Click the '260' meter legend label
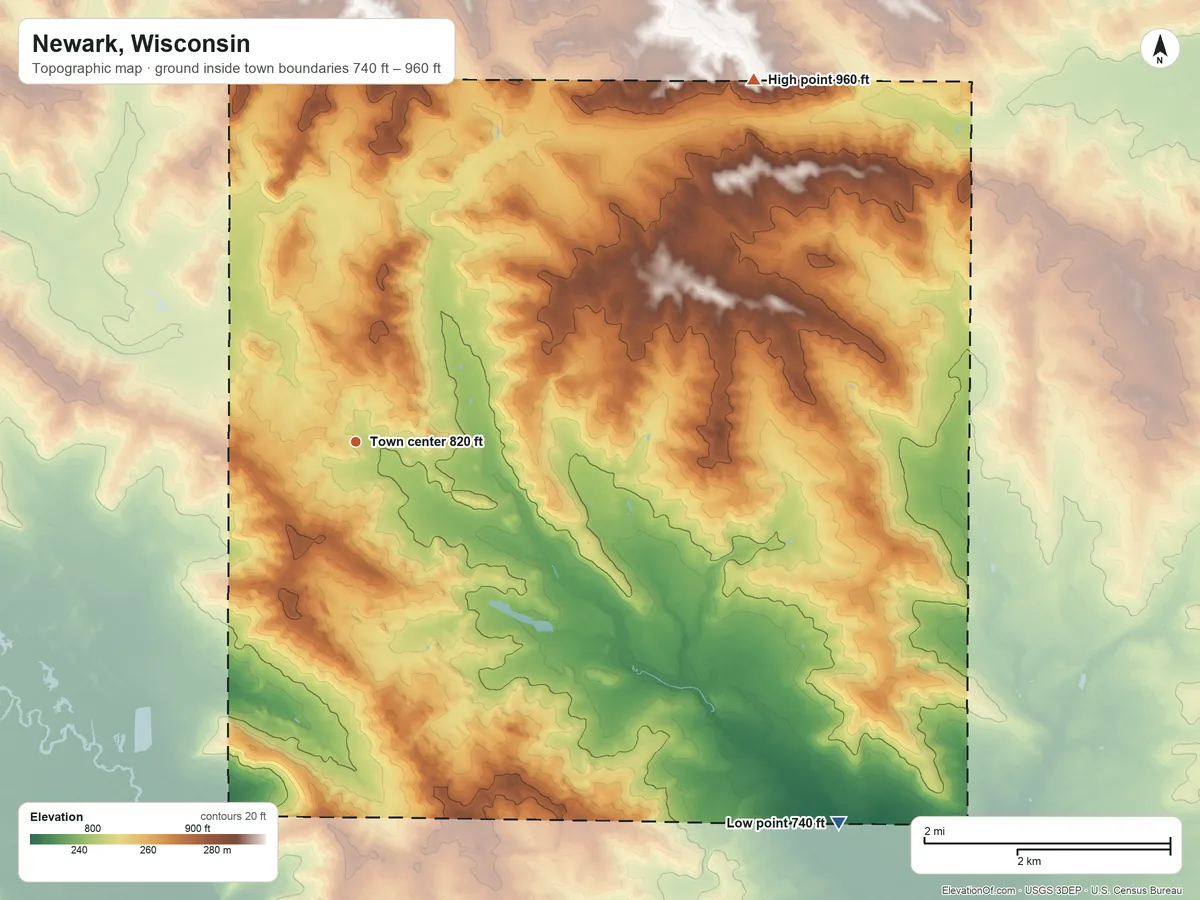Screen dimensions: 1200x900 pos(148,851)
